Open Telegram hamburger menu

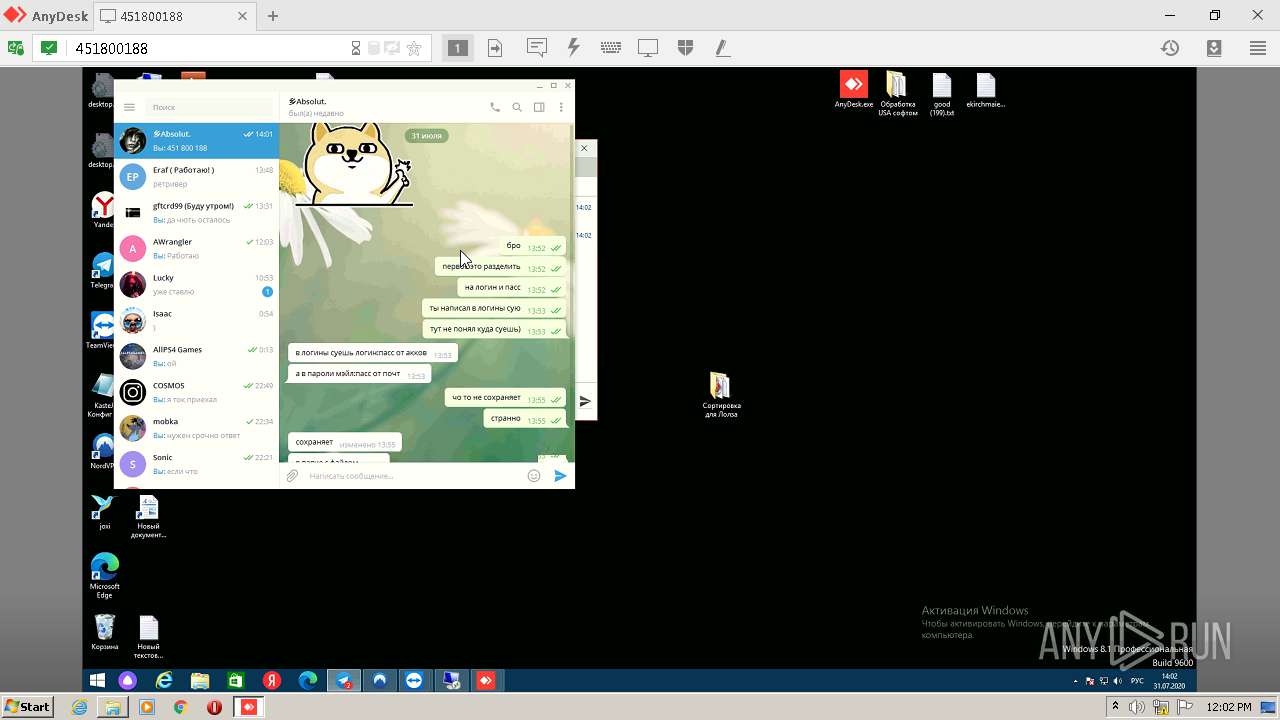[x=129, y=107]
